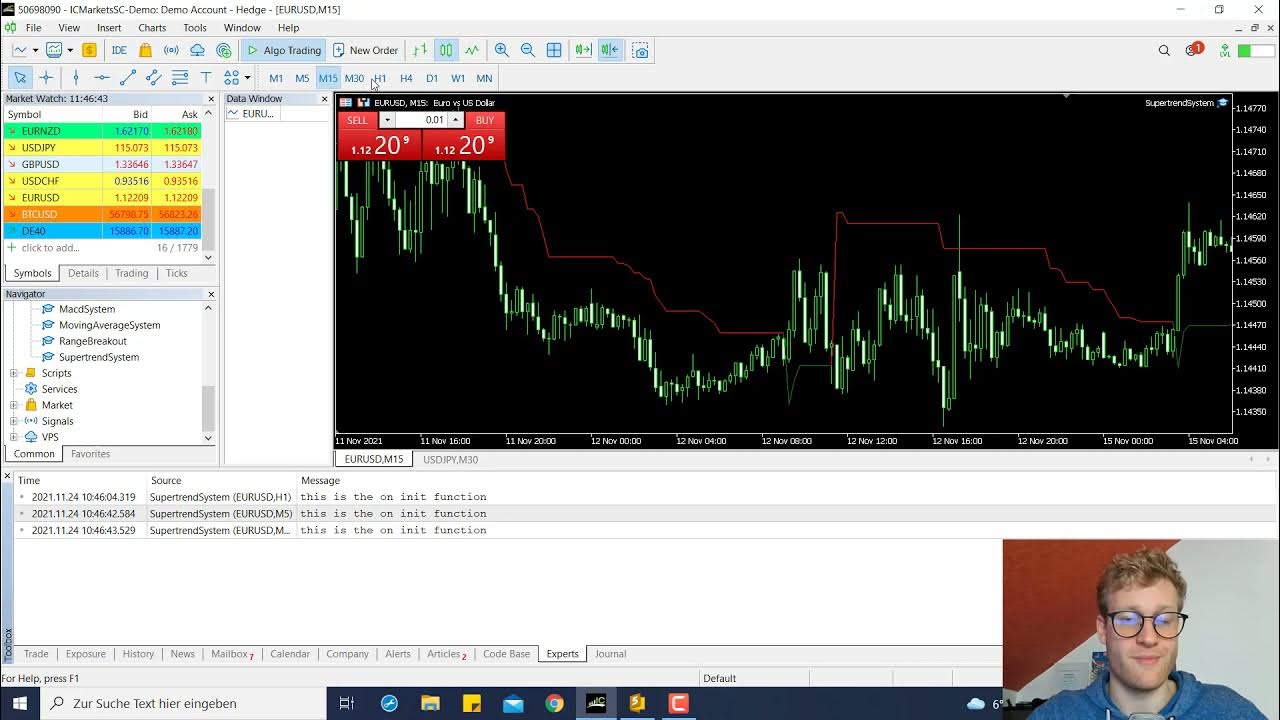Toggle chart shift from right border
Viewport: 1280px width, 720px height.
[x=610, y=50]
